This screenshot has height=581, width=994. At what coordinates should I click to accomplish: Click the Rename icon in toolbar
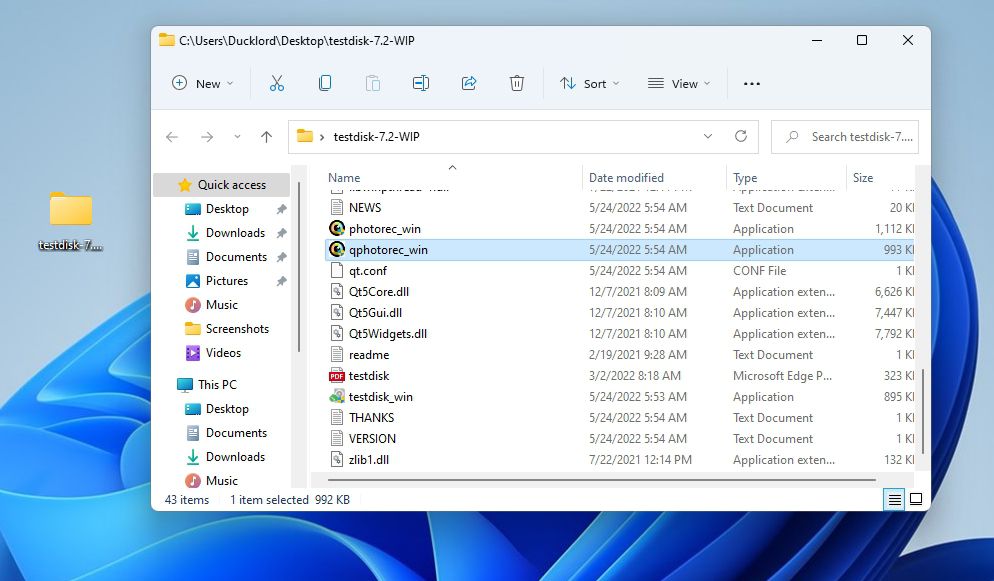tap(421, 83)
